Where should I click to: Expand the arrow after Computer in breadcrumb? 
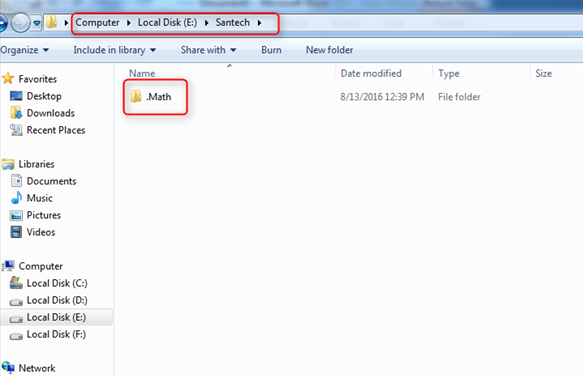129,23
